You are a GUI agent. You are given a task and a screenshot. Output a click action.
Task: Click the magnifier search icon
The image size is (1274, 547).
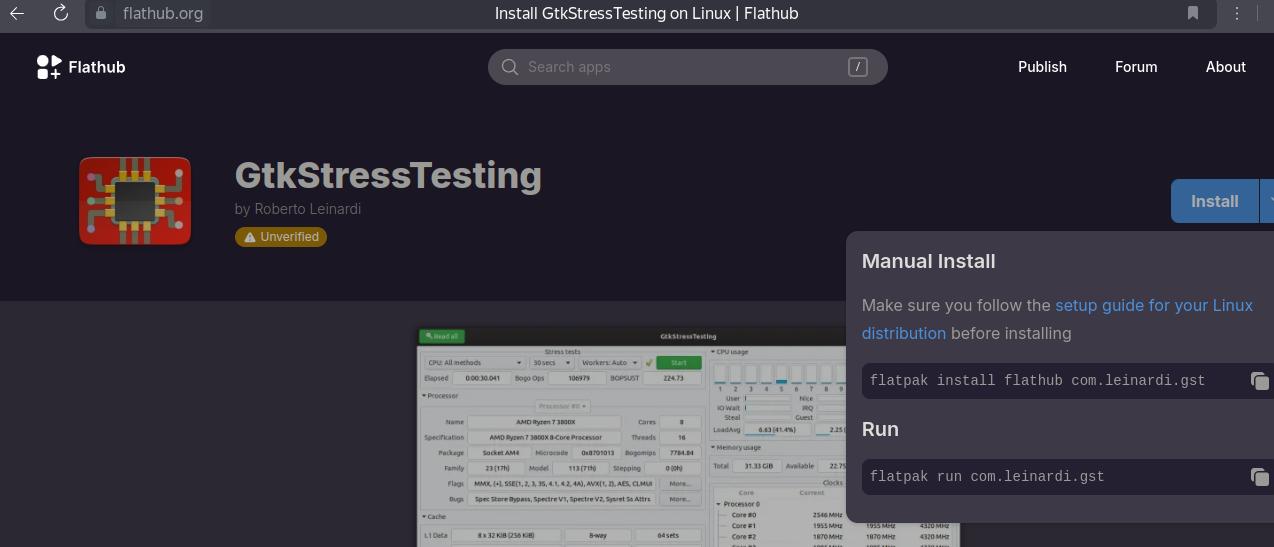(x=510, y=67)
